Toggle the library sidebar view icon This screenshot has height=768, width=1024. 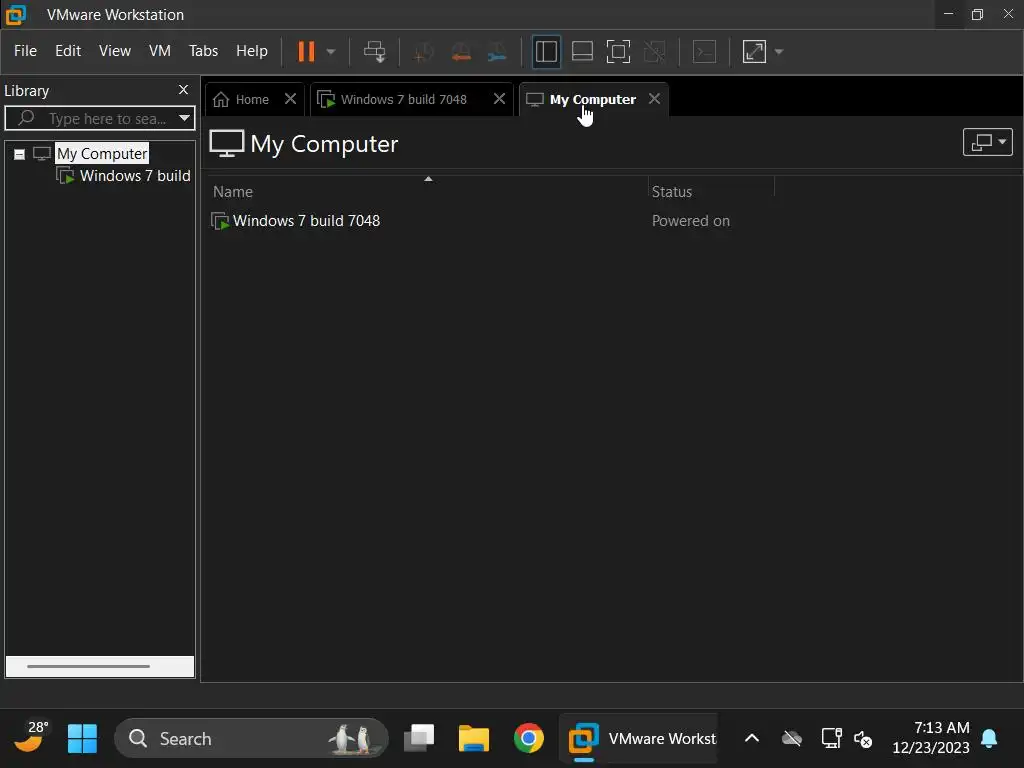[546, 52]
